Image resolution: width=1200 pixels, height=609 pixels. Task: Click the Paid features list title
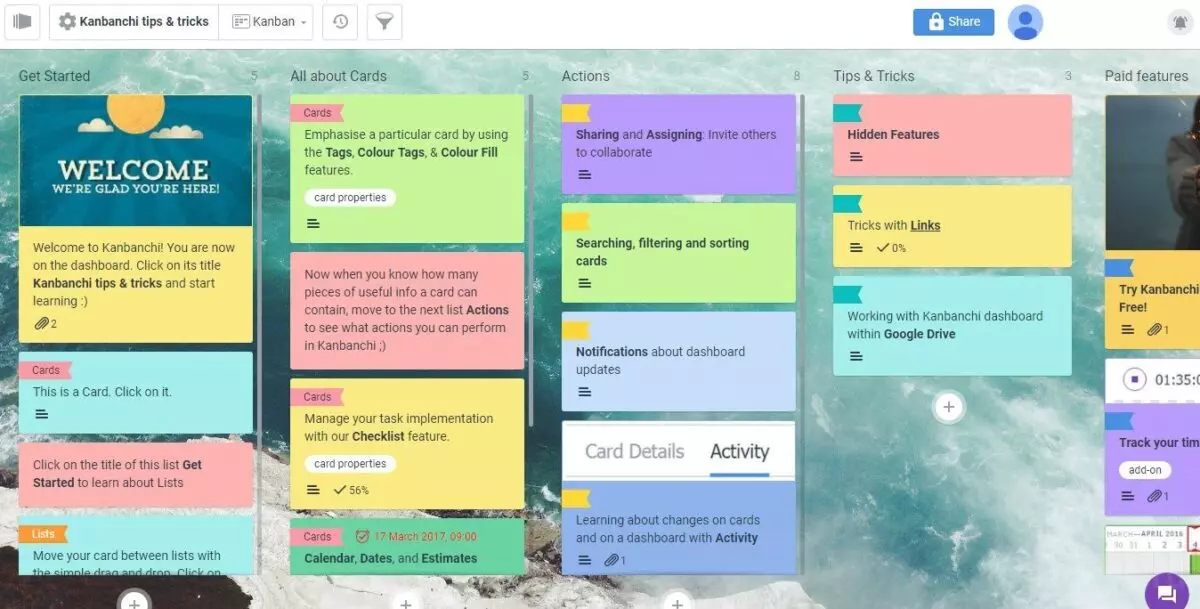(x=1147, y=76)
